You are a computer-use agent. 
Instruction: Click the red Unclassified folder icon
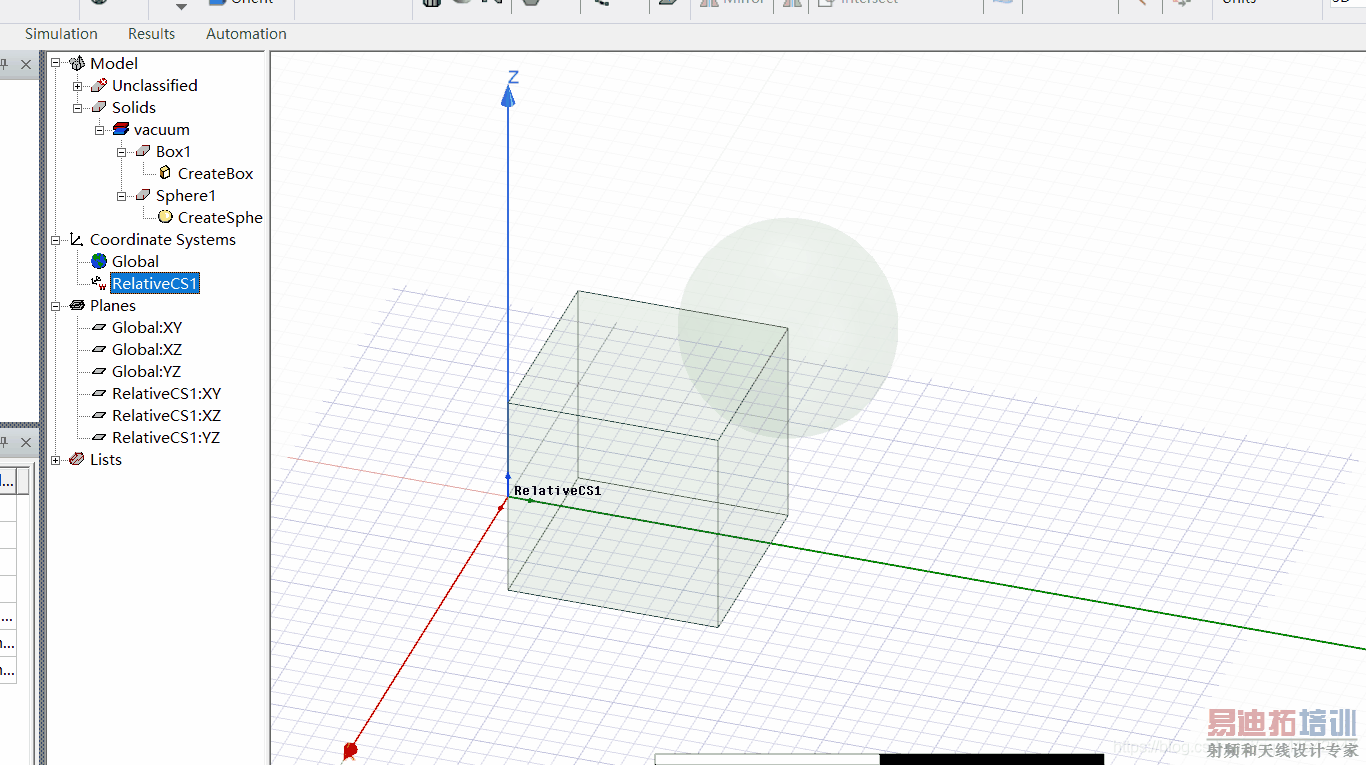pos(99,86)
